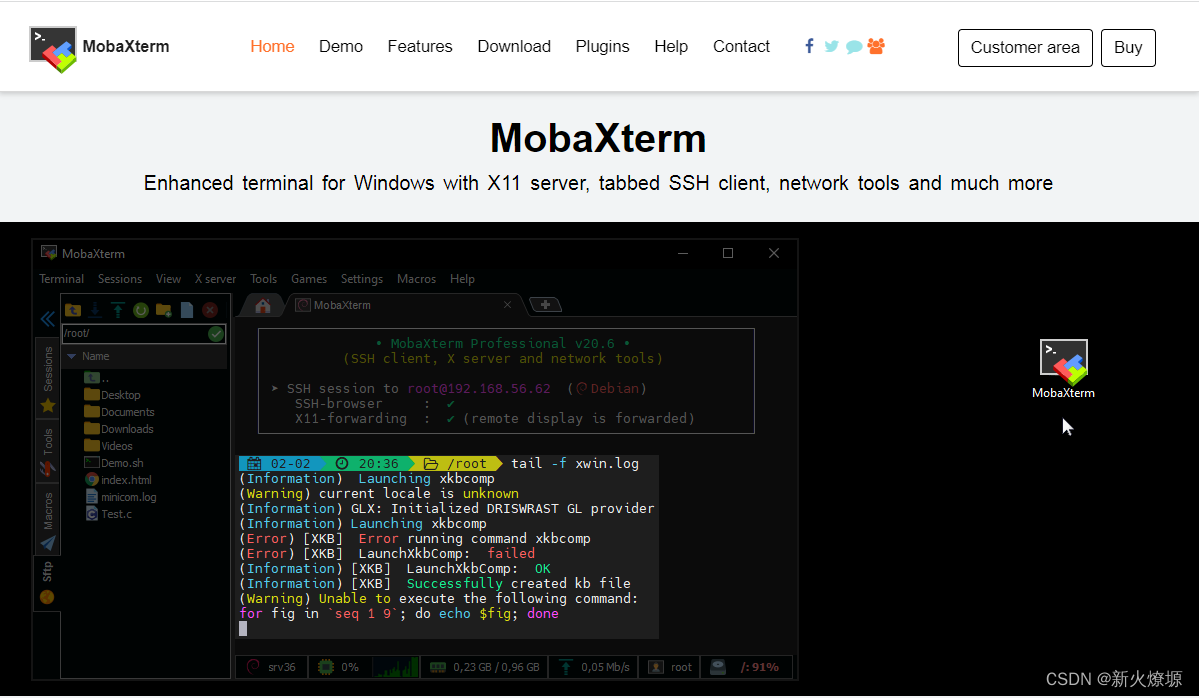Screen dimensions: 1199x698
Task: Open the Facebook social icon
Action: 809,46
